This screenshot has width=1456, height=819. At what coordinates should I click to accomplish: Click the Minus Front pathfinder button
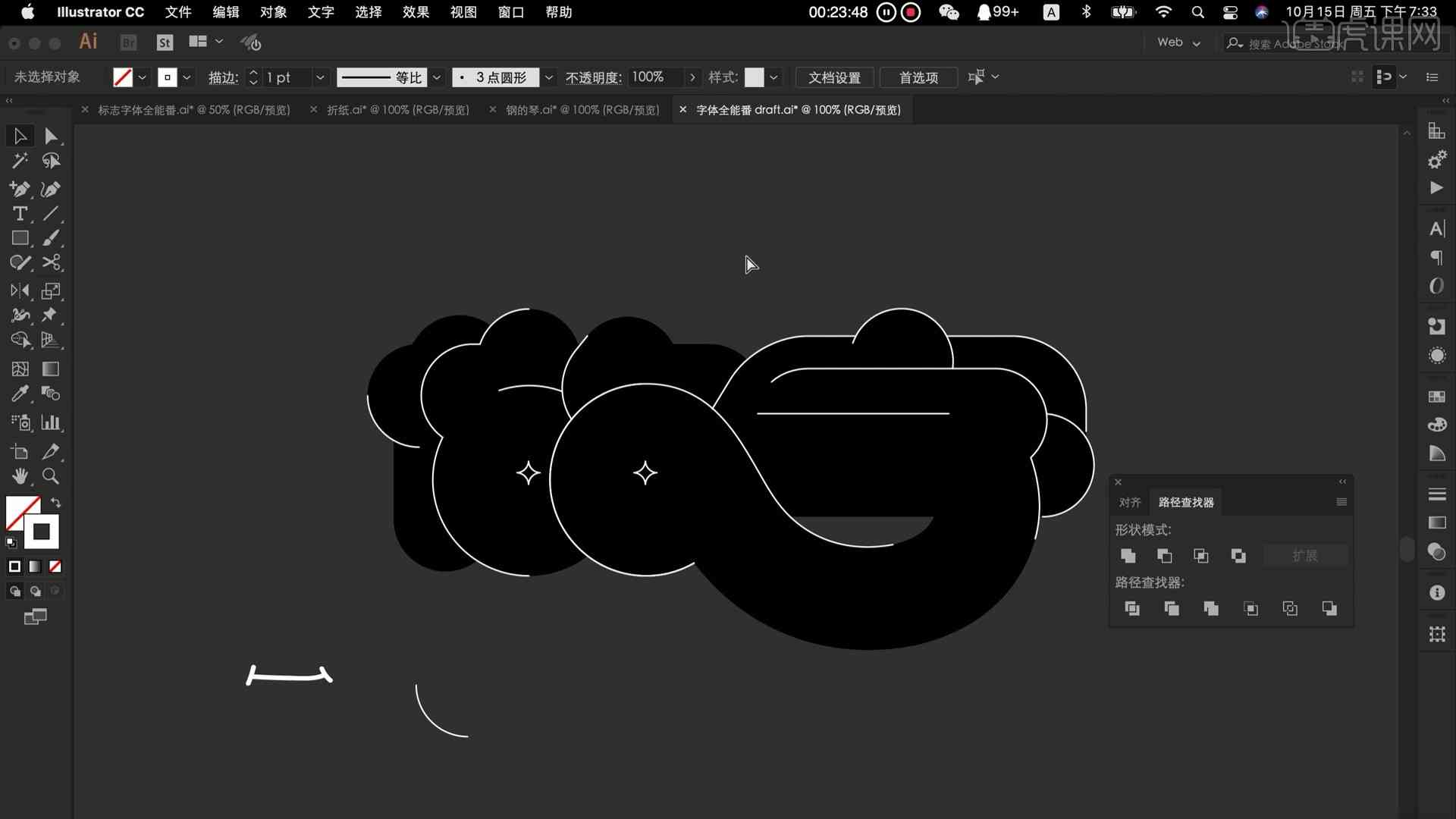coord(1165,556)
